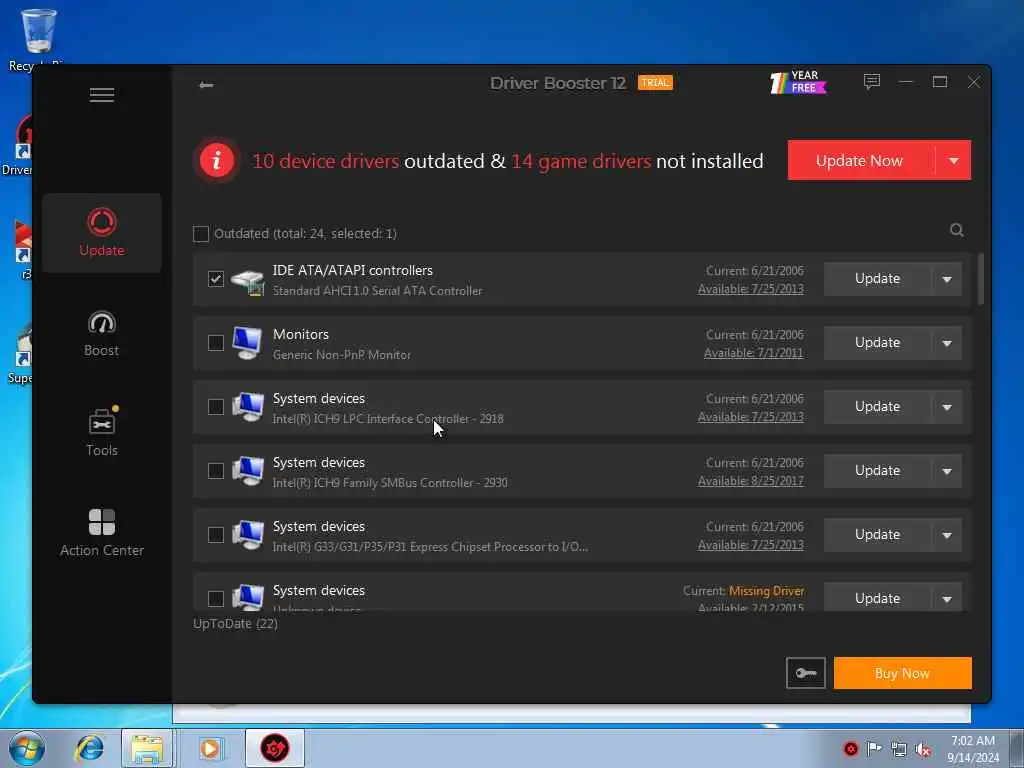The image size is (1024, 768).
Task: Click the Monitors device icon
Action: tap(248, 343)
